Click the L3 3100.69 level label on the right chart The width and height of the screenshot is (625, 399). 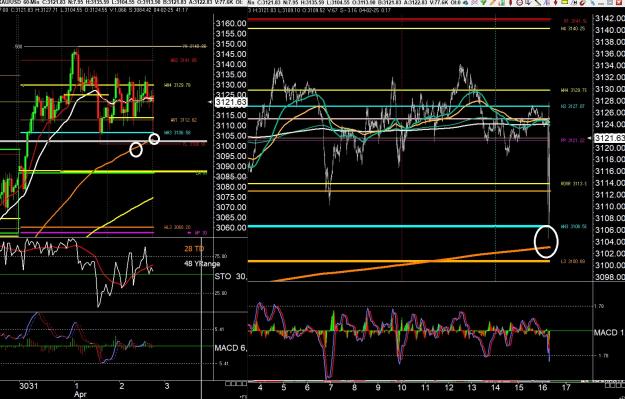[x=573, y=261]
